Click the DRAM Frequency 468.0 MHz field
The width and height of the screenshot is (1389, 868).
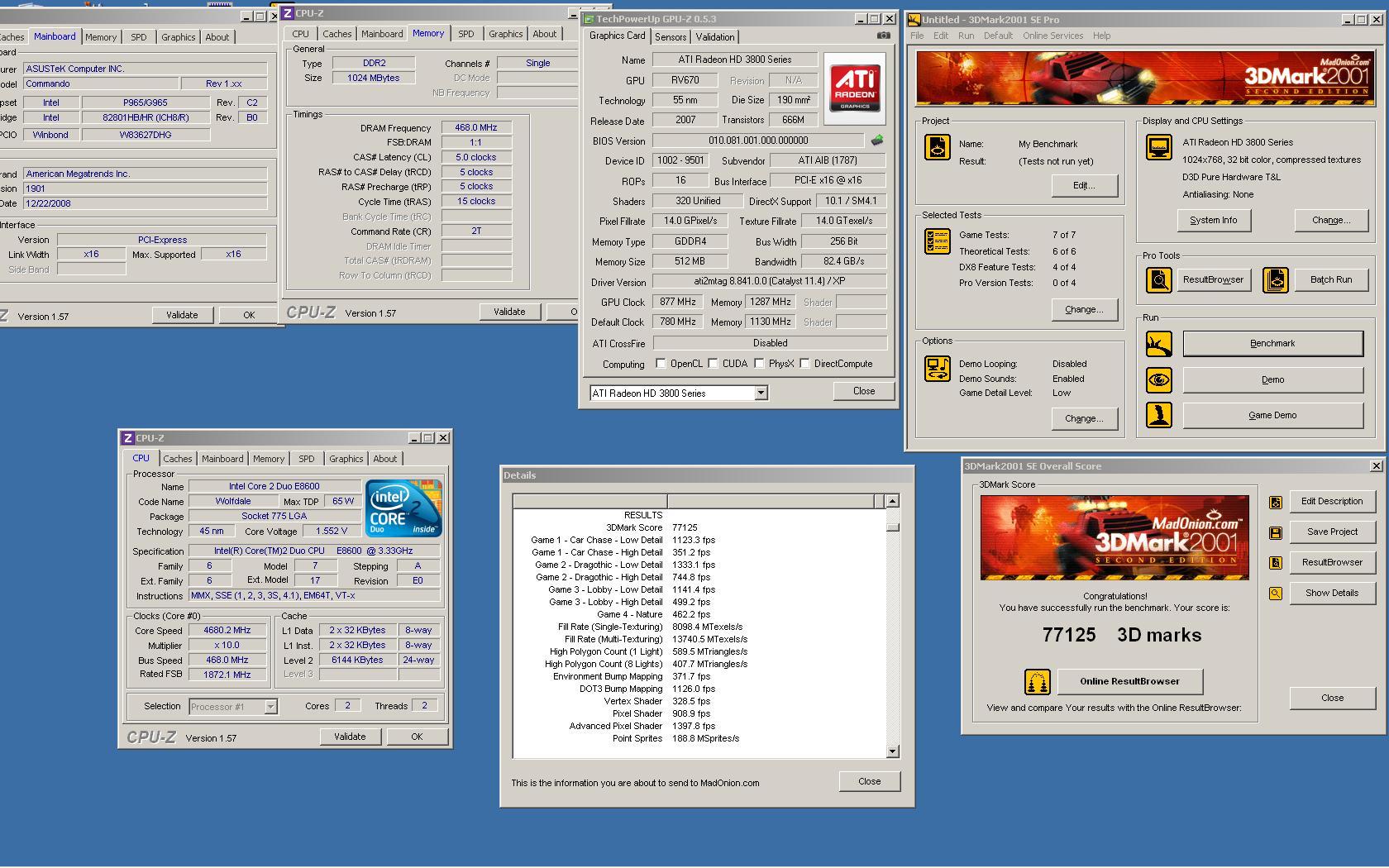click(476, 128)
